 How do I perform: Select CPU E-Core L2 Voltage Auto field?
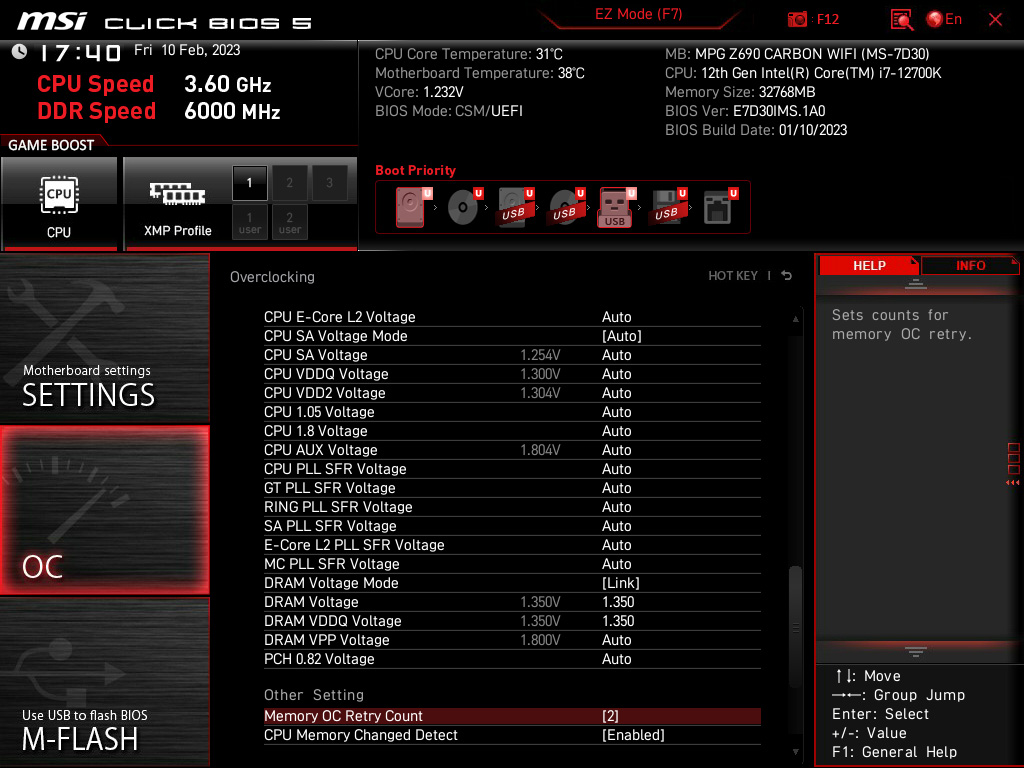(616, 317)
